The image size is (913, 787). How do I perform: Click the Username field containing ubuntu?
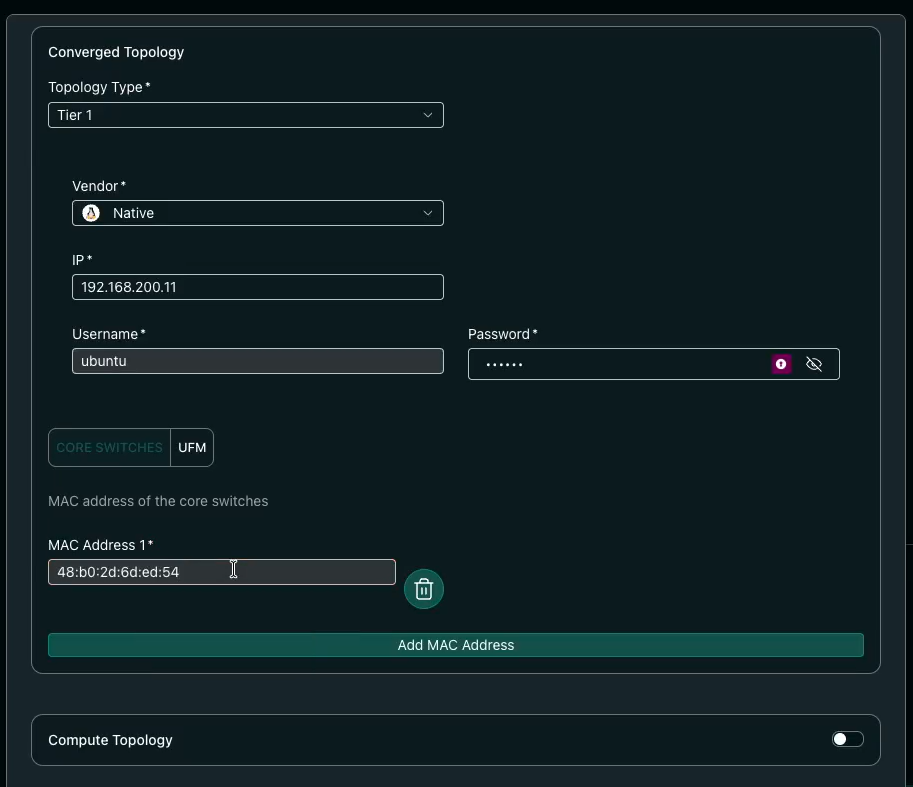[x=257, y=361]
